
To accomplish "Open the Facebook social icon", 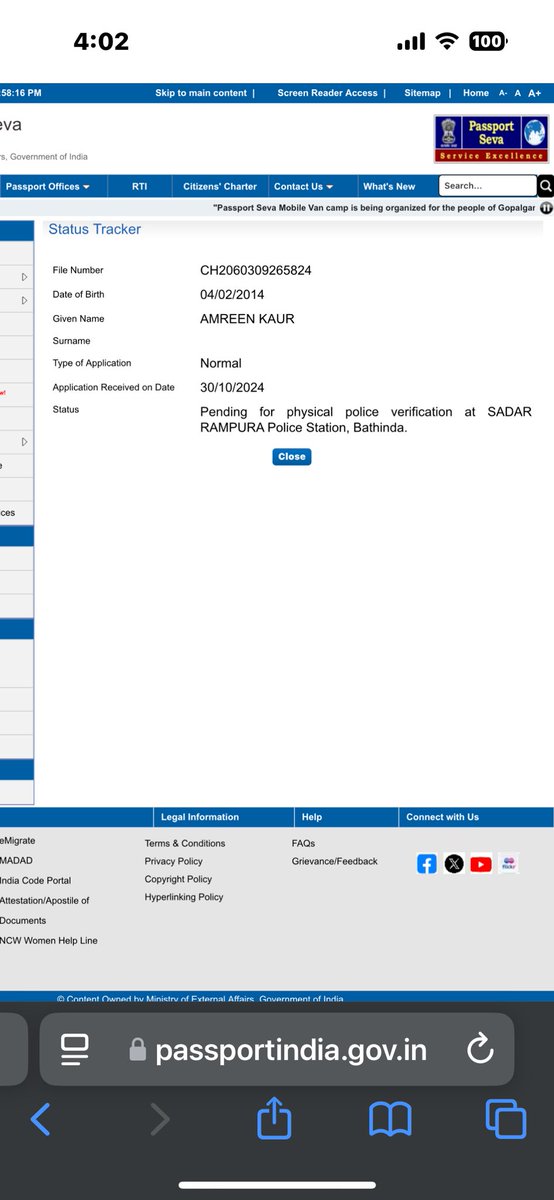I will tap(427, 864).
